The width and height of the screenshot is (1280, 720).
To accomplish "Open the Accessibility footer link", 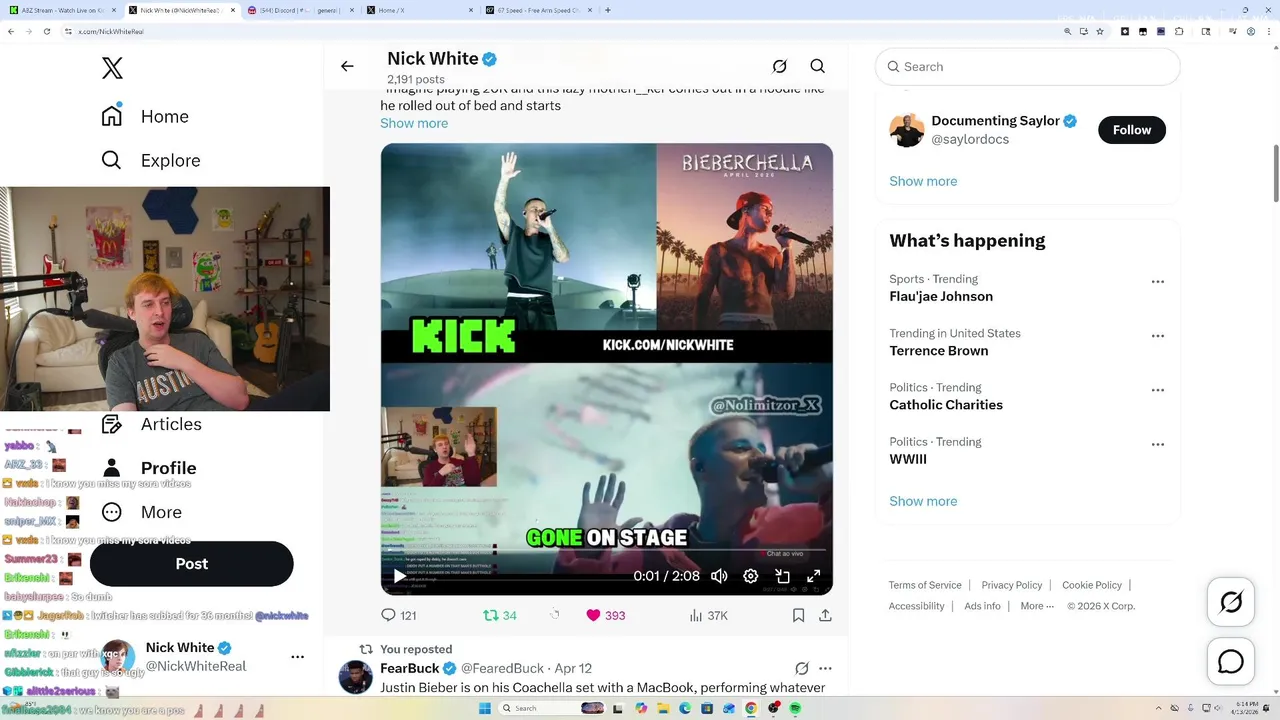I will click(x=917, y=606).
